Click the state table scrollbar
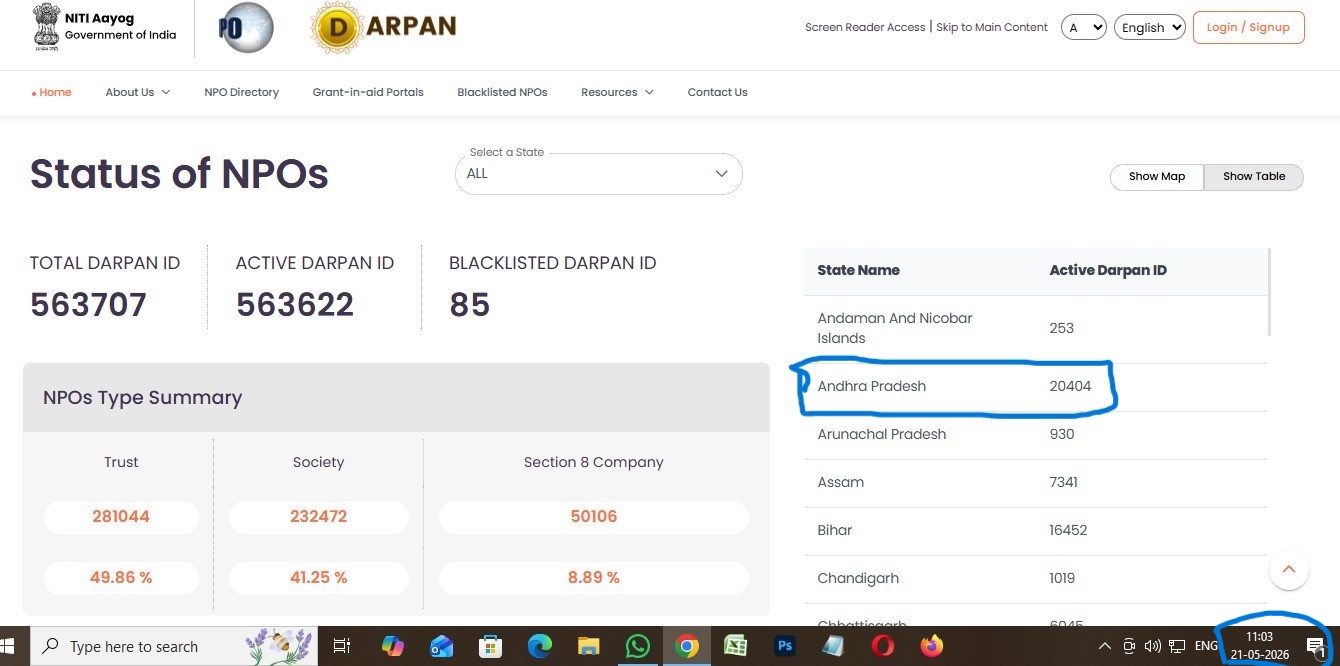This screenshot has height=666, width=1340. [1269, 291]
